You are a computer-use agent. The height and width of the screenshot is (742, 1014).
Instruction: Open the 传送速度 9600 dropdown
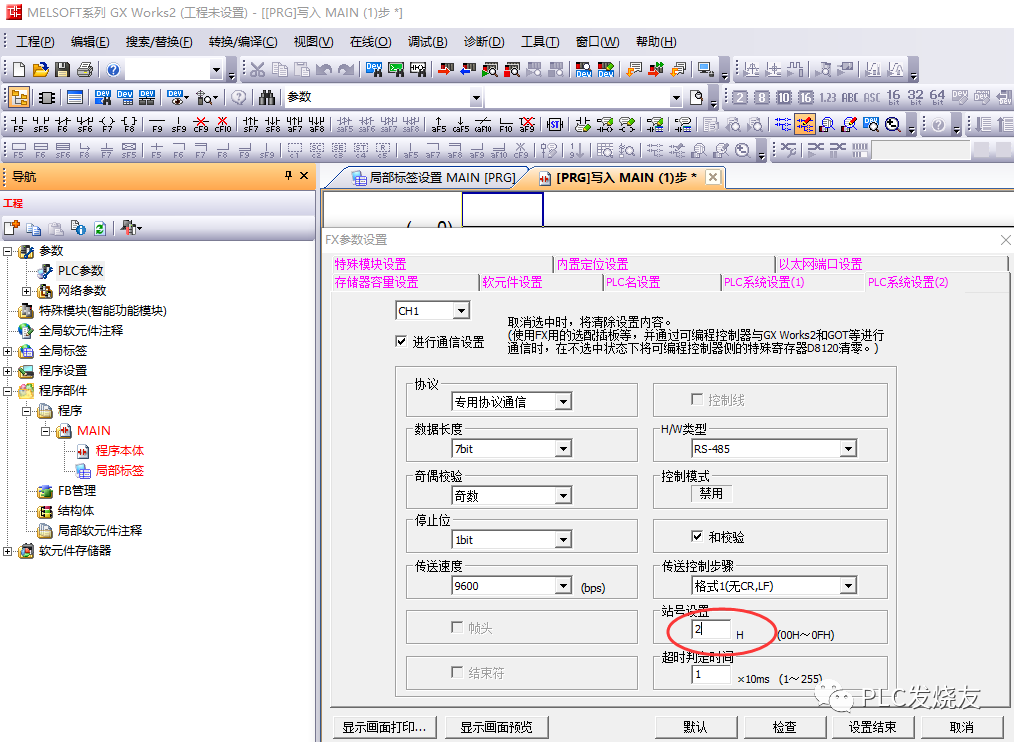point(563,587)
